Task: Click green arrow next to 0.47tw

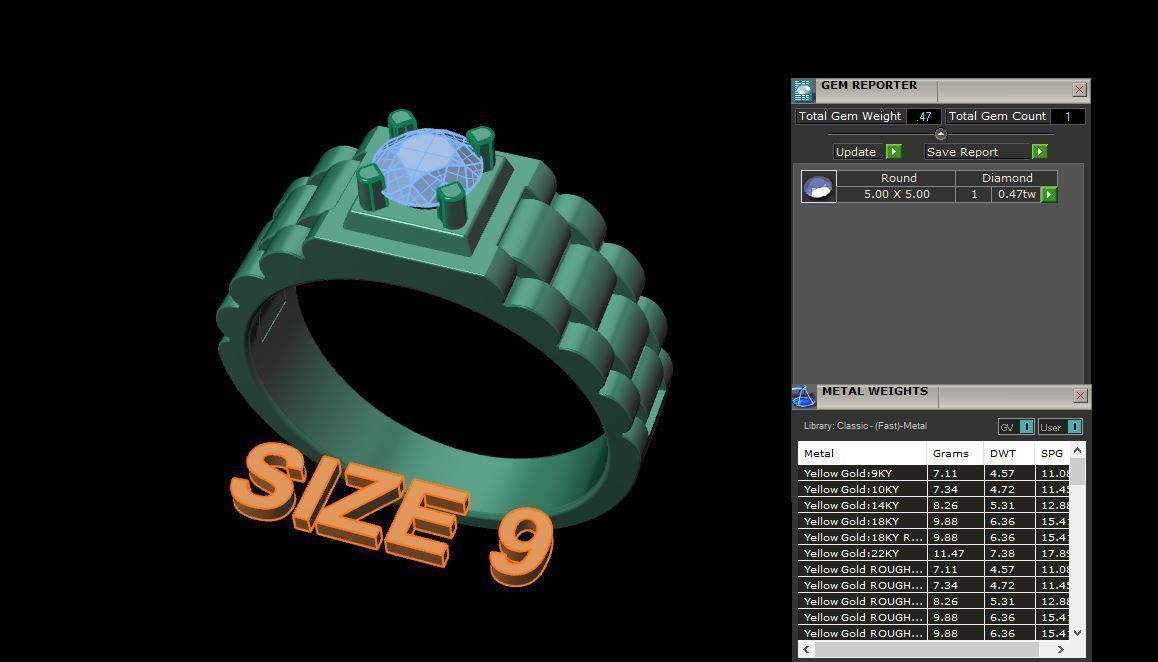Action: (x=1049, y=194)
